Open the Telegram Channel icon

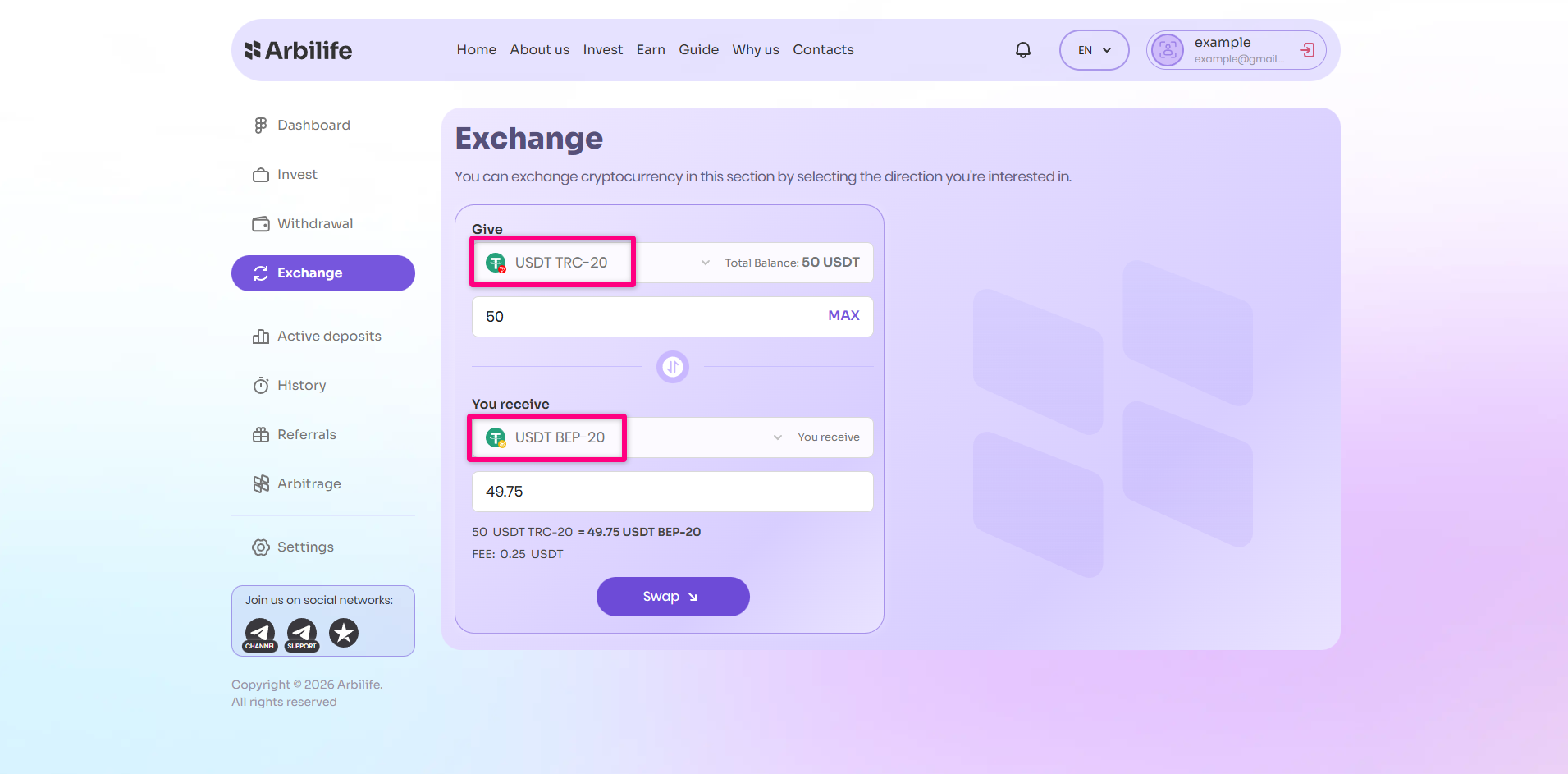tap(260, 634)
